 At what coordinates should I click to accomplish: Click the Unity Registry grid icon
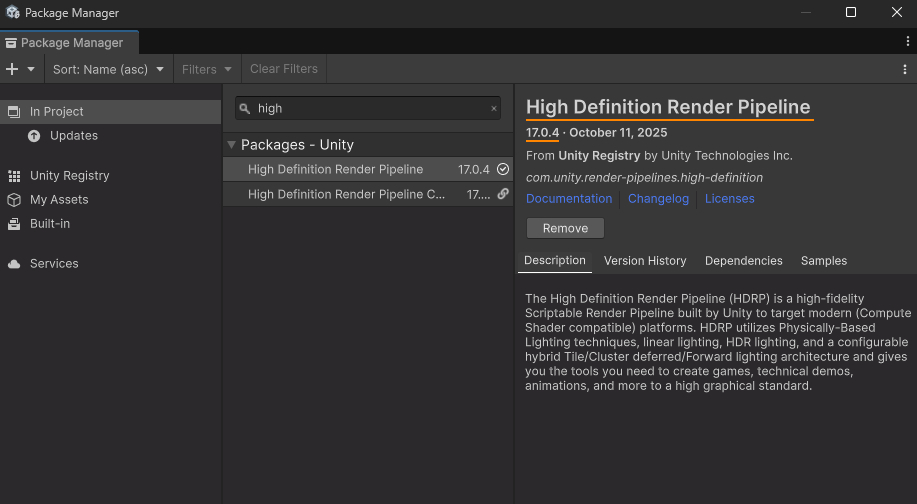click(x=14, y=176)
